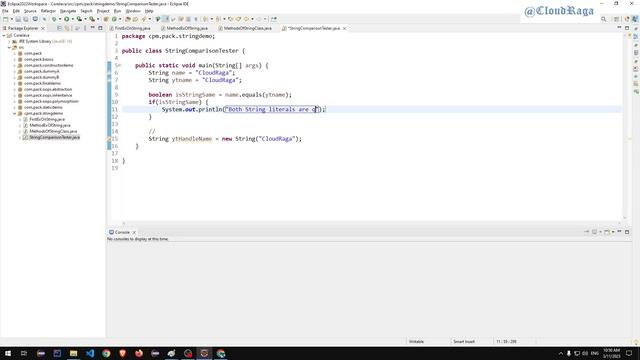Click Open Console icon in Console toolbar
Screen dimensions: 640x360
click(x=607, y=232)
